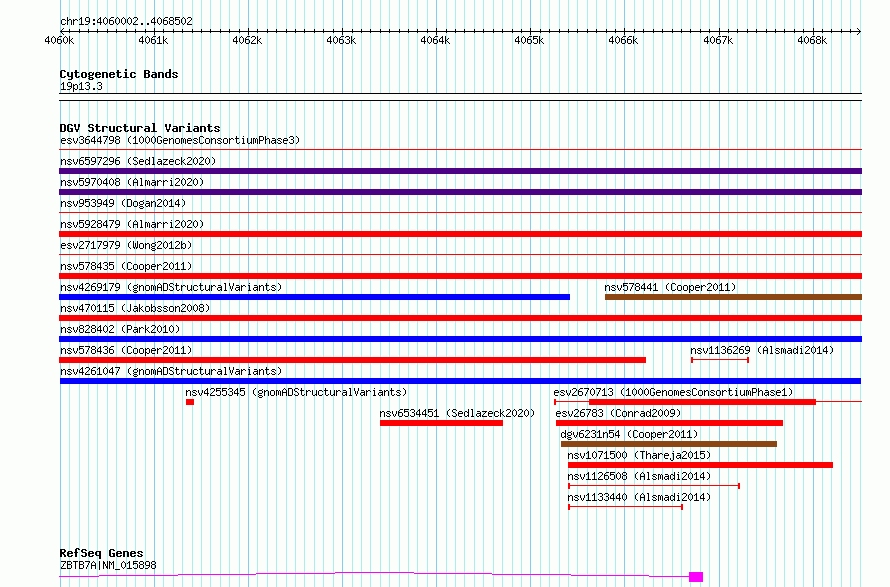Image resolution: width=890 pixels, height=587 pixels.
Task: Select the esv26783 Conrad2009 red bar
Action: (669, 423)
